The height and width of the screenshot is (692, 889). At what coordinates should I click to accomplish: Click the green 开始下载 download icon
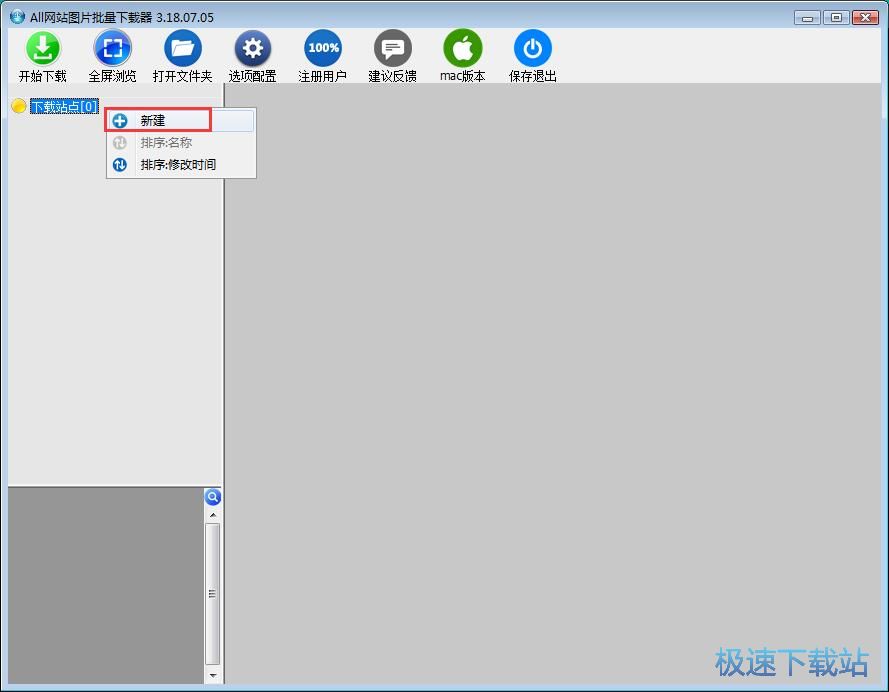click(43, 49)
